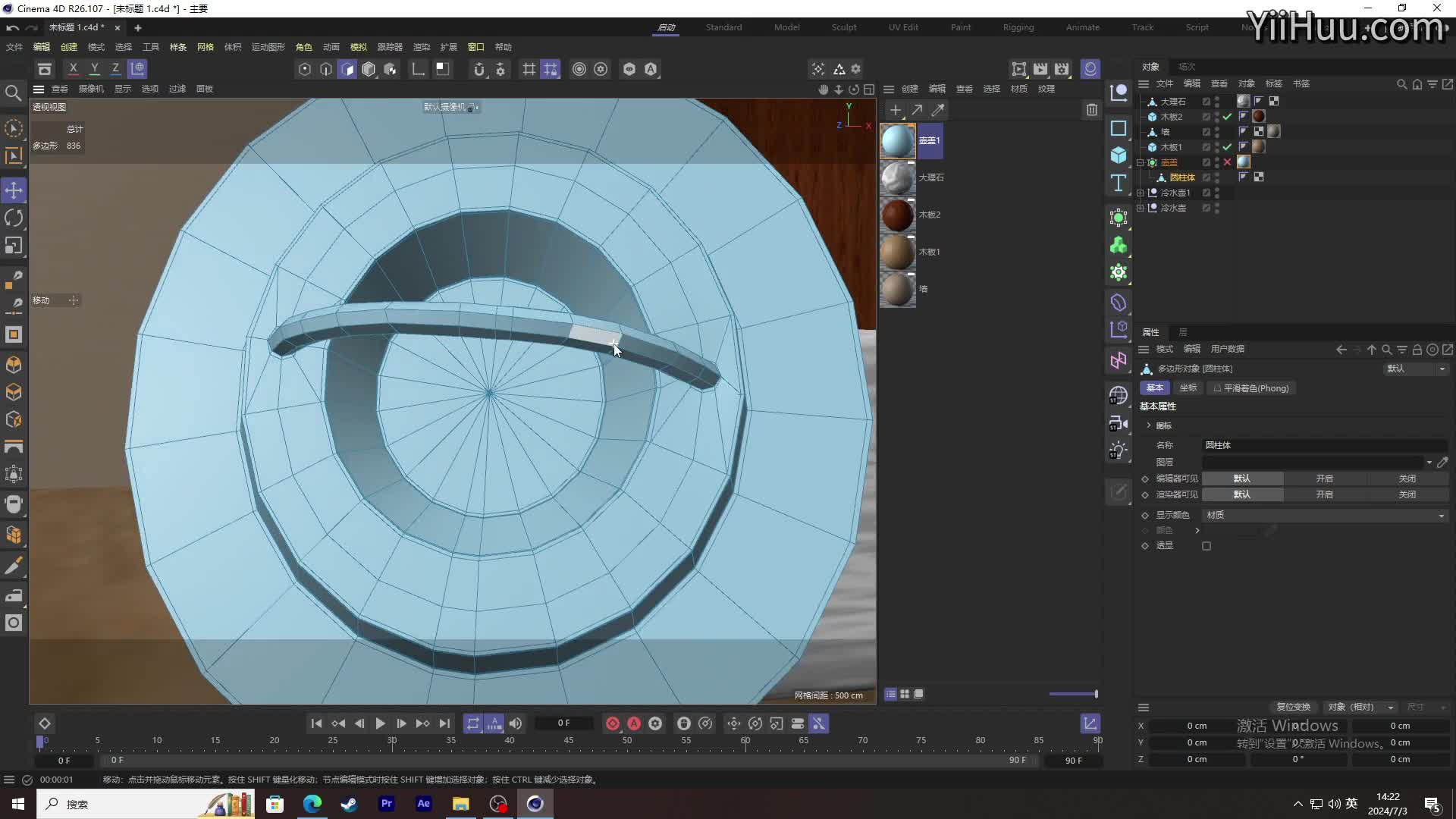Open the 显示颜色 dropdown

[1325, 515]
